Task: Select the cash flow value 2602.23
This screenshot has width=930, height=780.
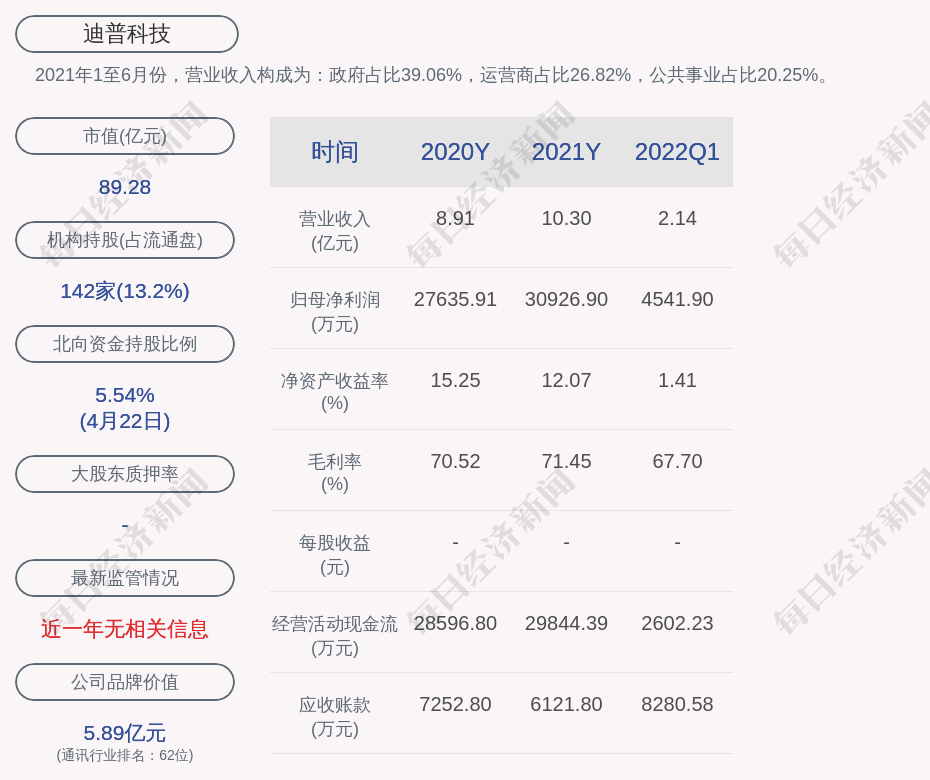Action: click(x=677, y=623)
